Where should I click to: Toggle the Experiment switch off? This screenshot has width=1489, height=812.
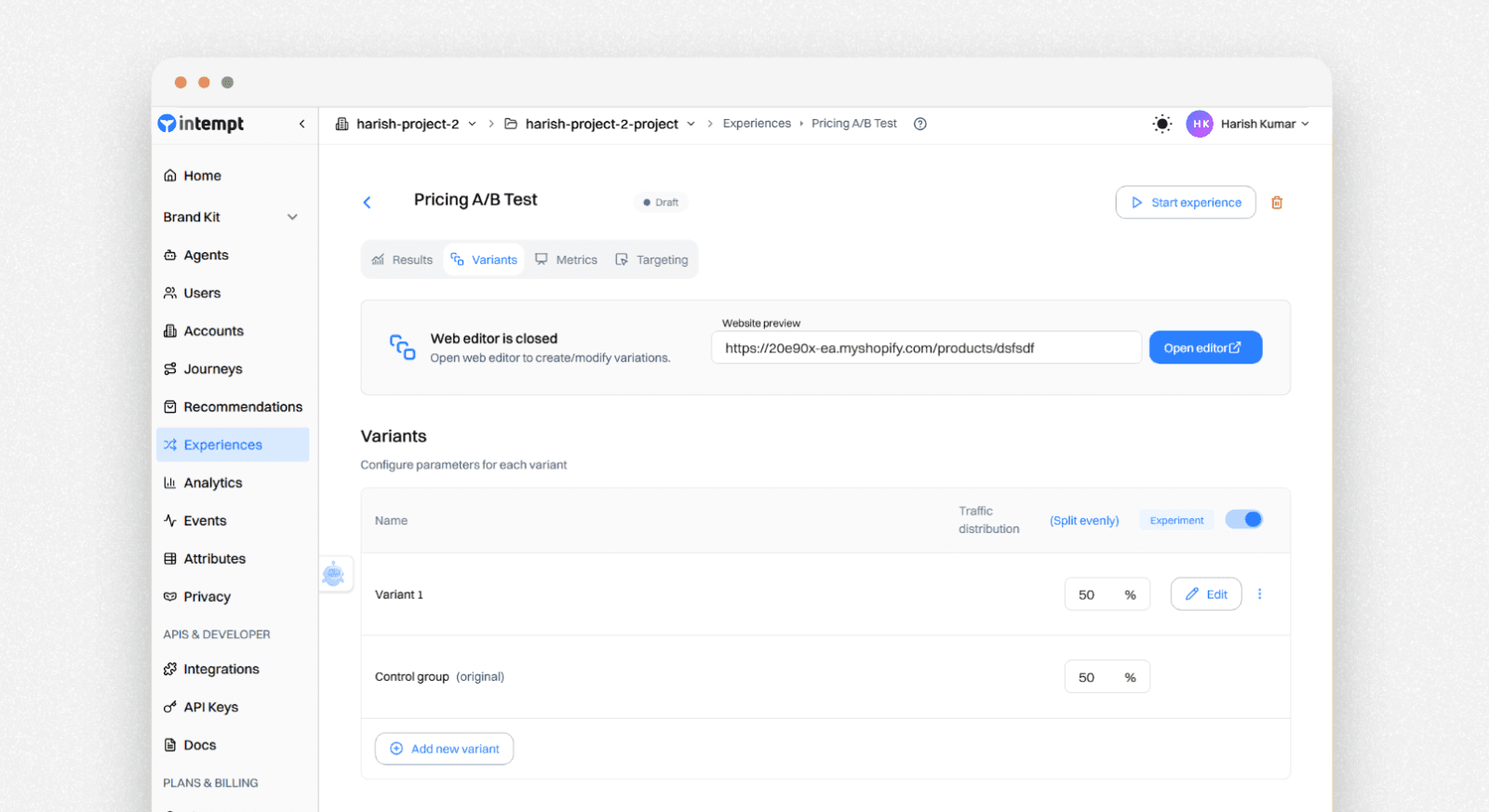(1243, 520)
